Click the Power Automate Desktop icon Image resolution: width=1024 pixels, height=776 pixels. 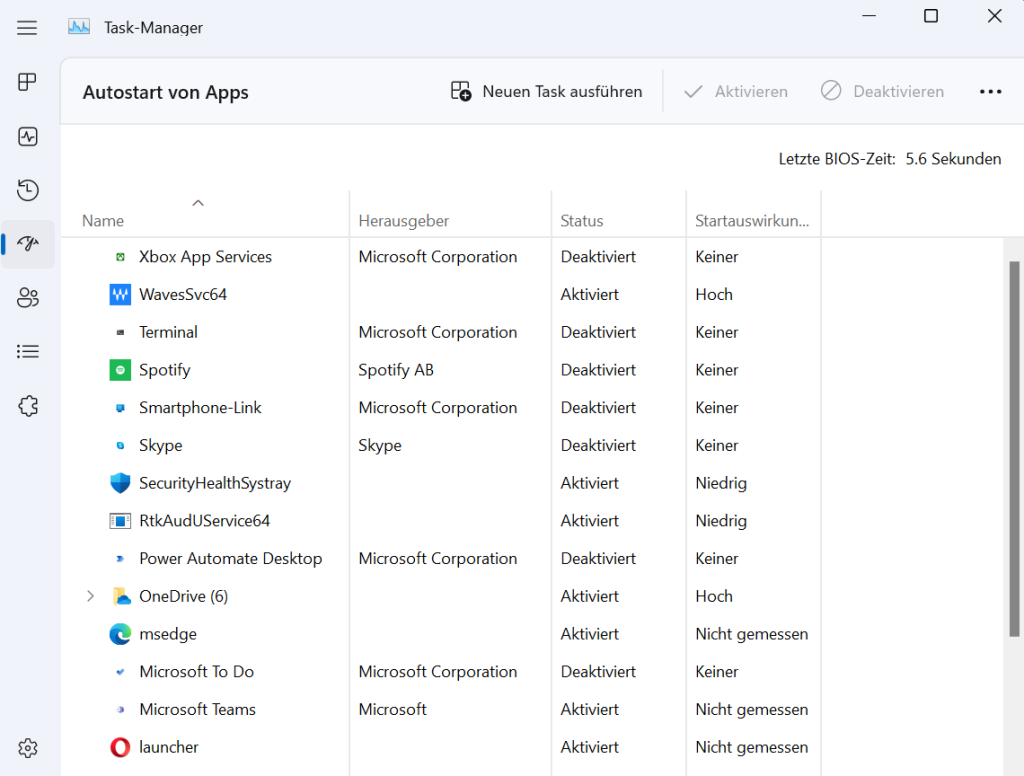pyautogui.click(x=120, y=558)
